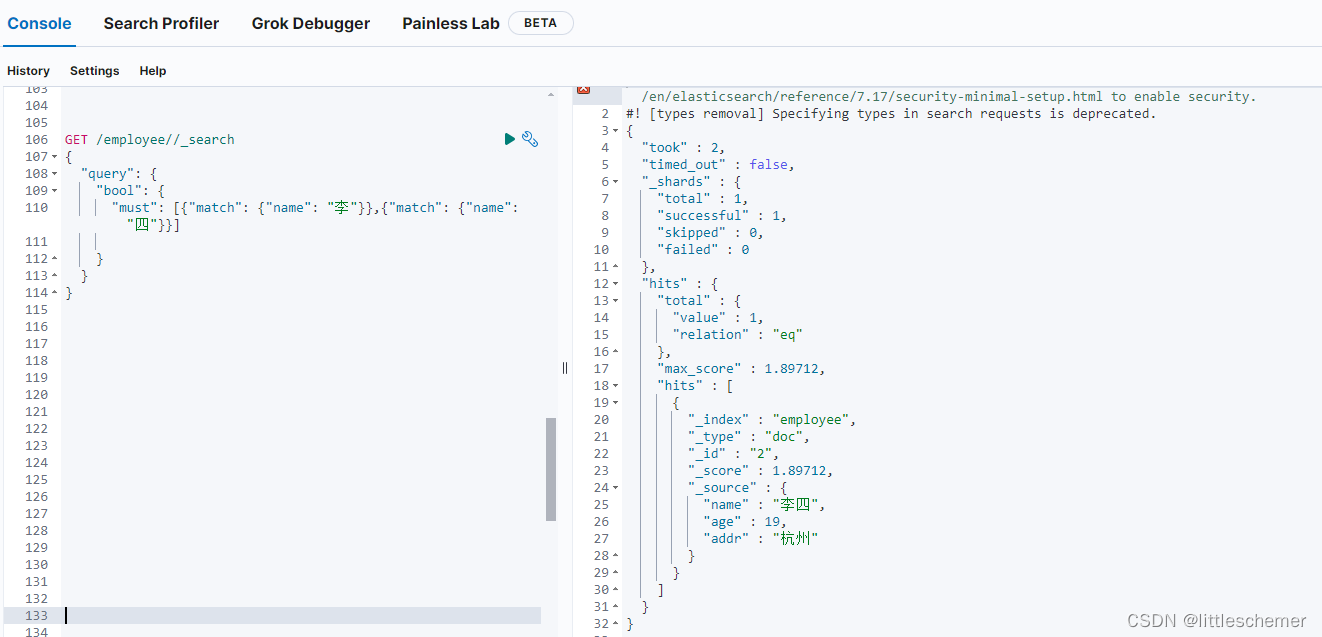The image size is (1322, 637).
Task: Open the wrench request options icon
Action: [x=530, y=139]
